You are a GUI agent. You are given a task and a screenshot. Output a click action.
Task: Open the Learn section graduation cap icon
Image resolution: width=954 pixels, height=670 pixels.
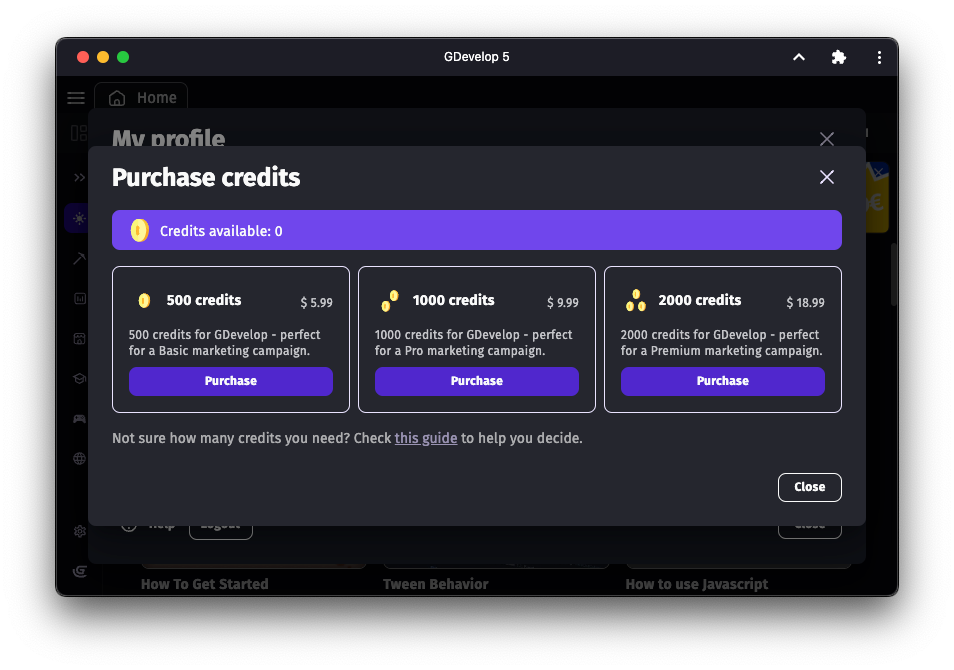click(x=79, y=378)
